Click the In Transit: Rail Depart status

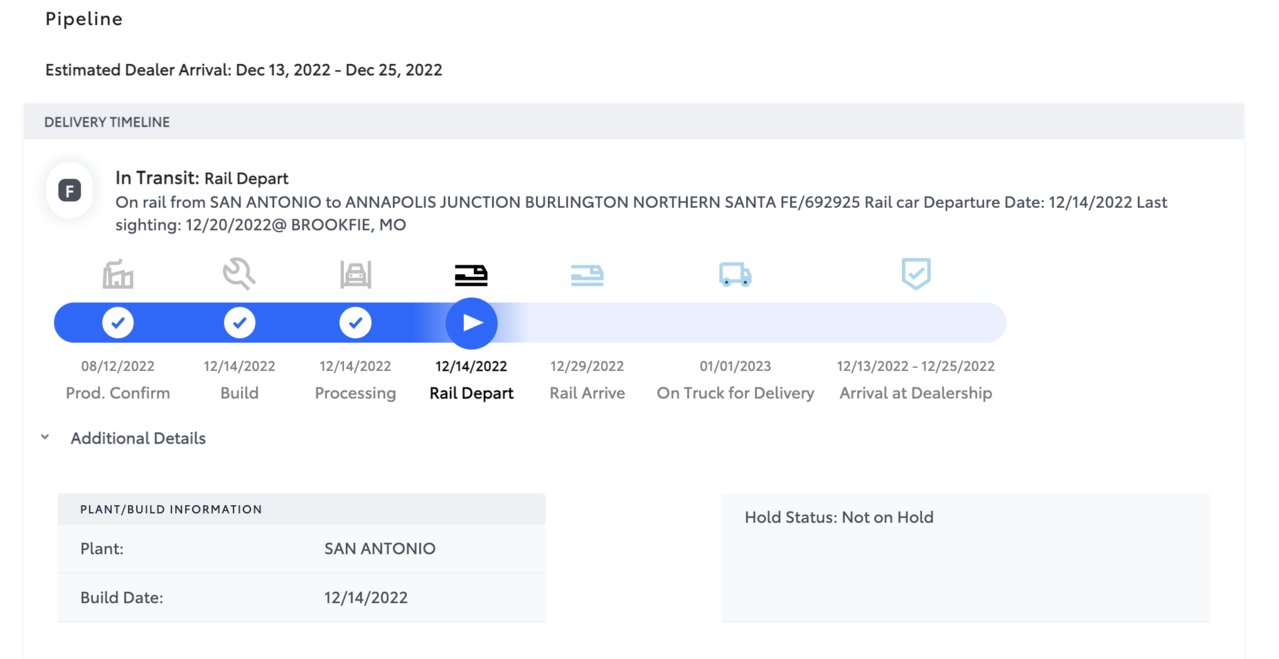202,178
